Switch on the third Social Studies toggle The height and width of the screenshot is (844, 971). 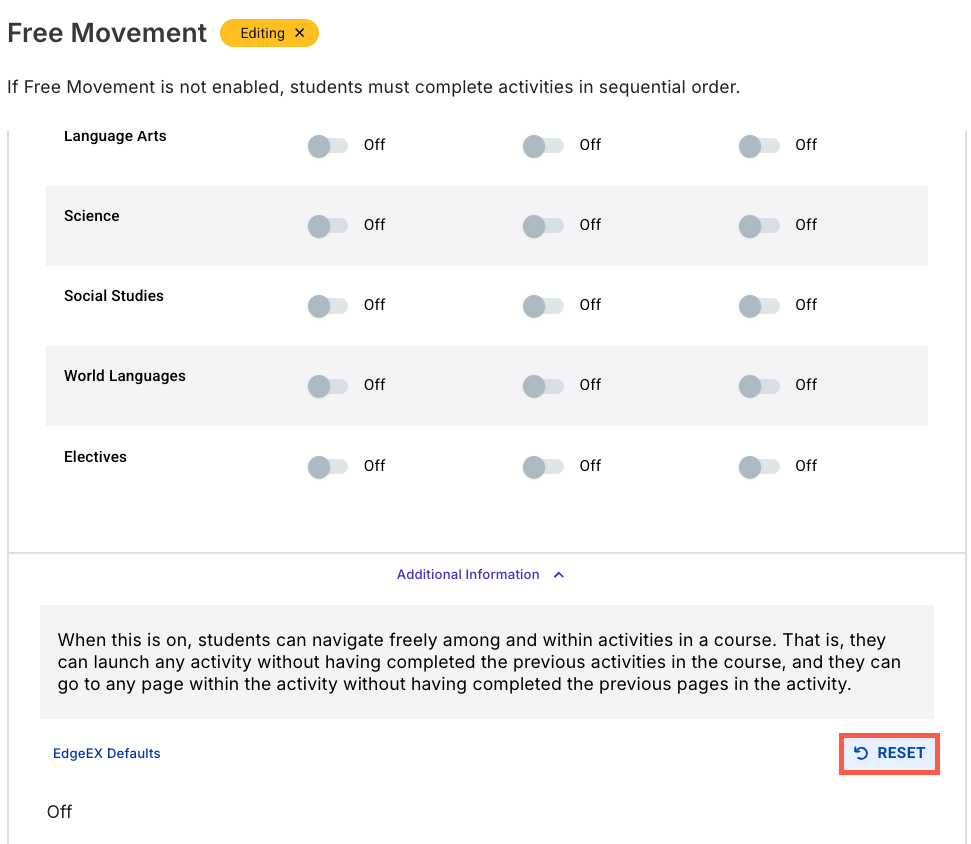[759, 306]
